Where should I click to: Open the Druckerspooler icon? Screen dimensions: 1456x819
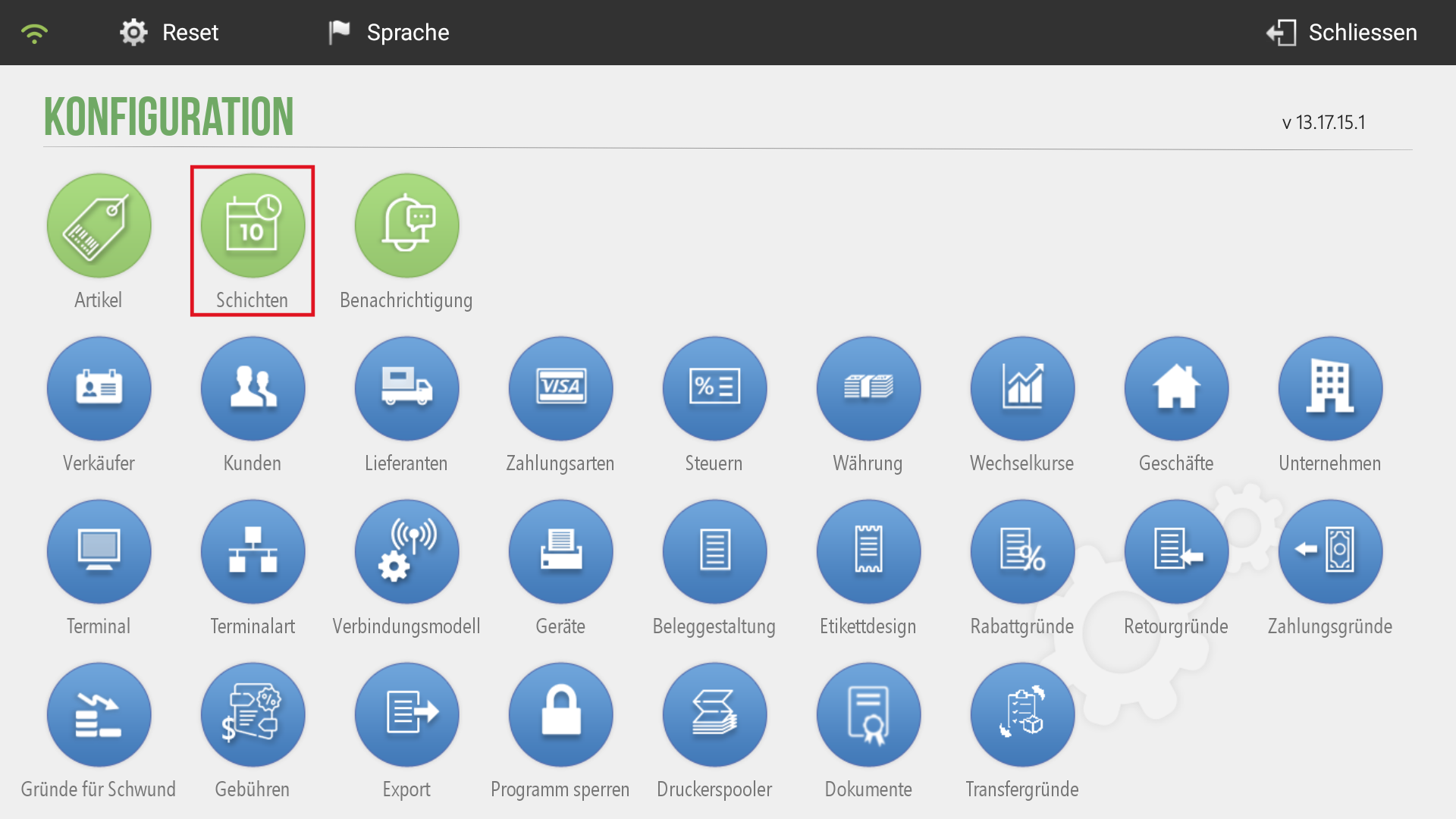714,715
